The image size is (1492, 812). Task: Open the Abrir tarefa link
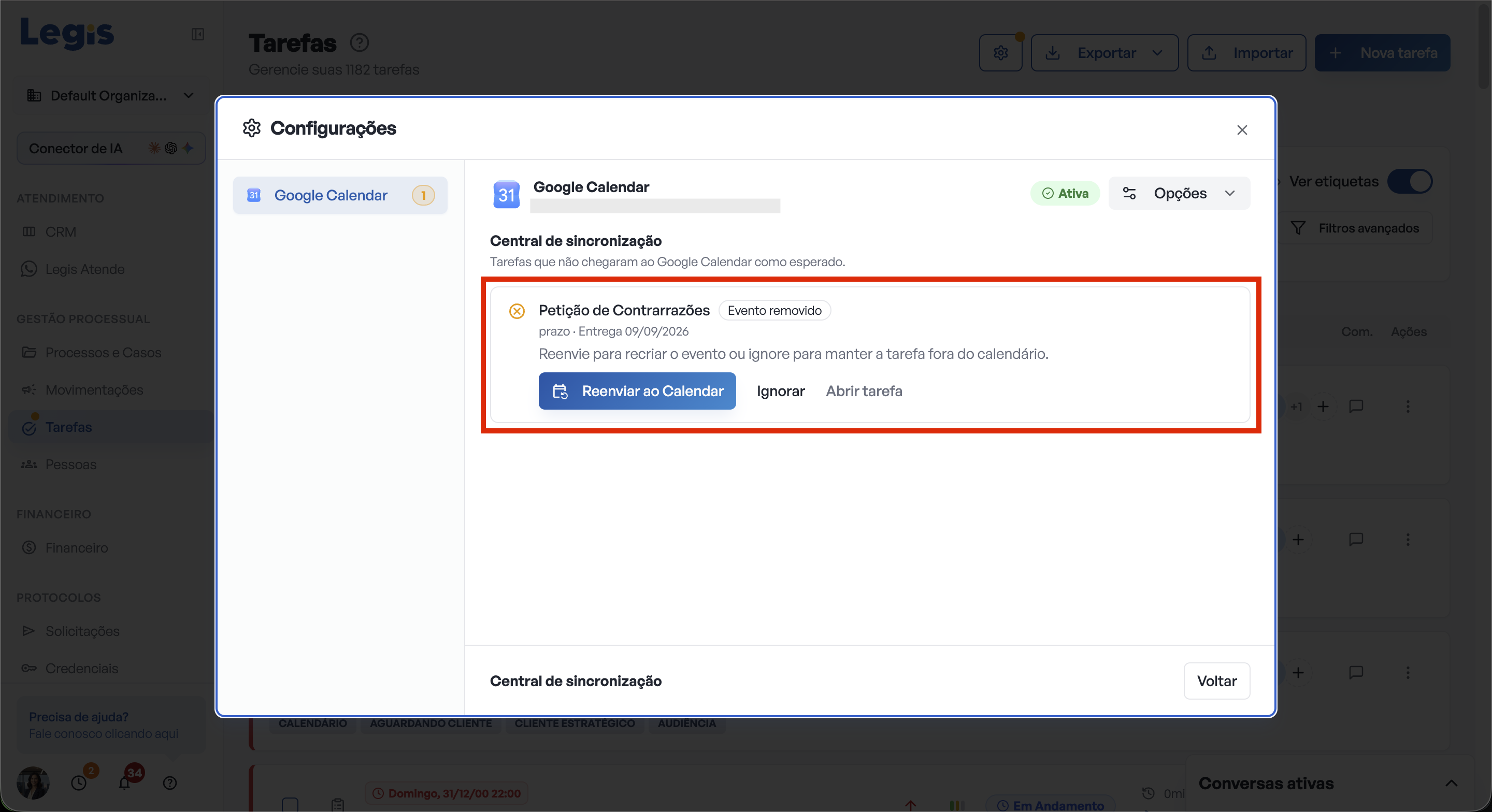tap(864, 391)
